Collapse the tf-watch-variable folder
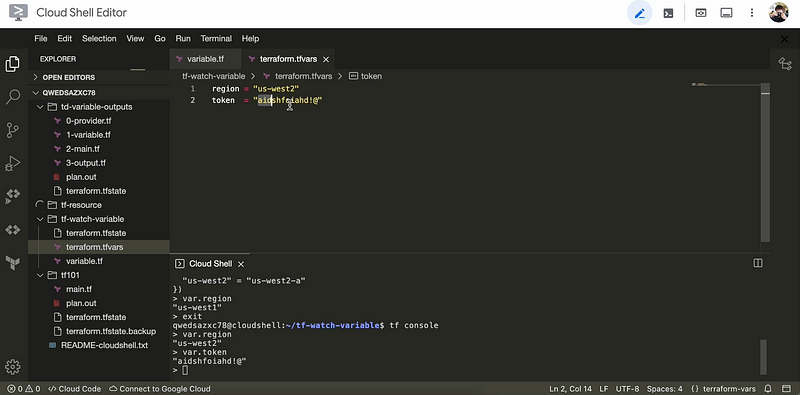Image resolution: width=800 pixels, height=395 pixels. [x=98, y=219]
